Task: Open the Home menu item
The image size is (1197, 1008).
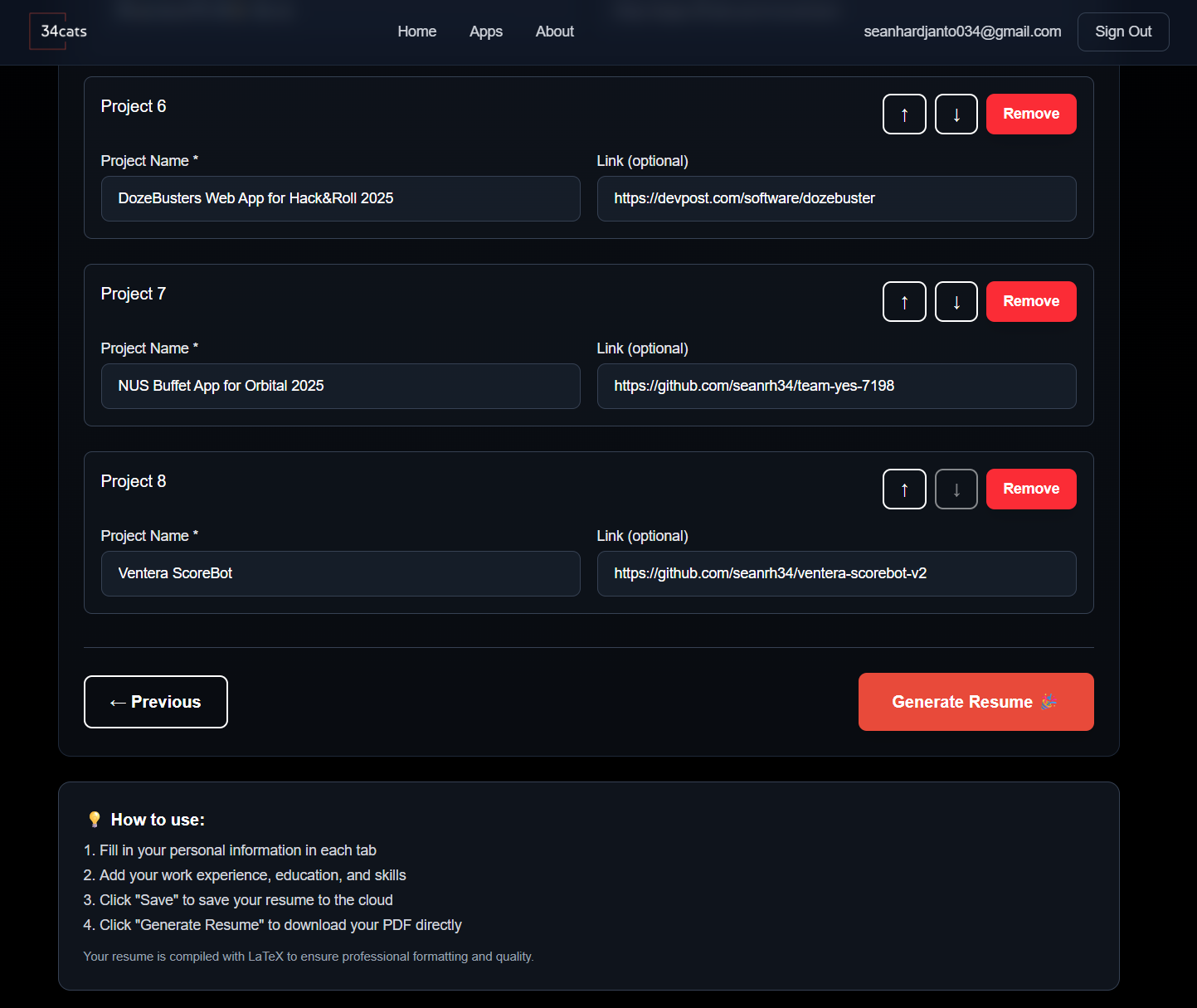Action: click(x=416, y=32)
